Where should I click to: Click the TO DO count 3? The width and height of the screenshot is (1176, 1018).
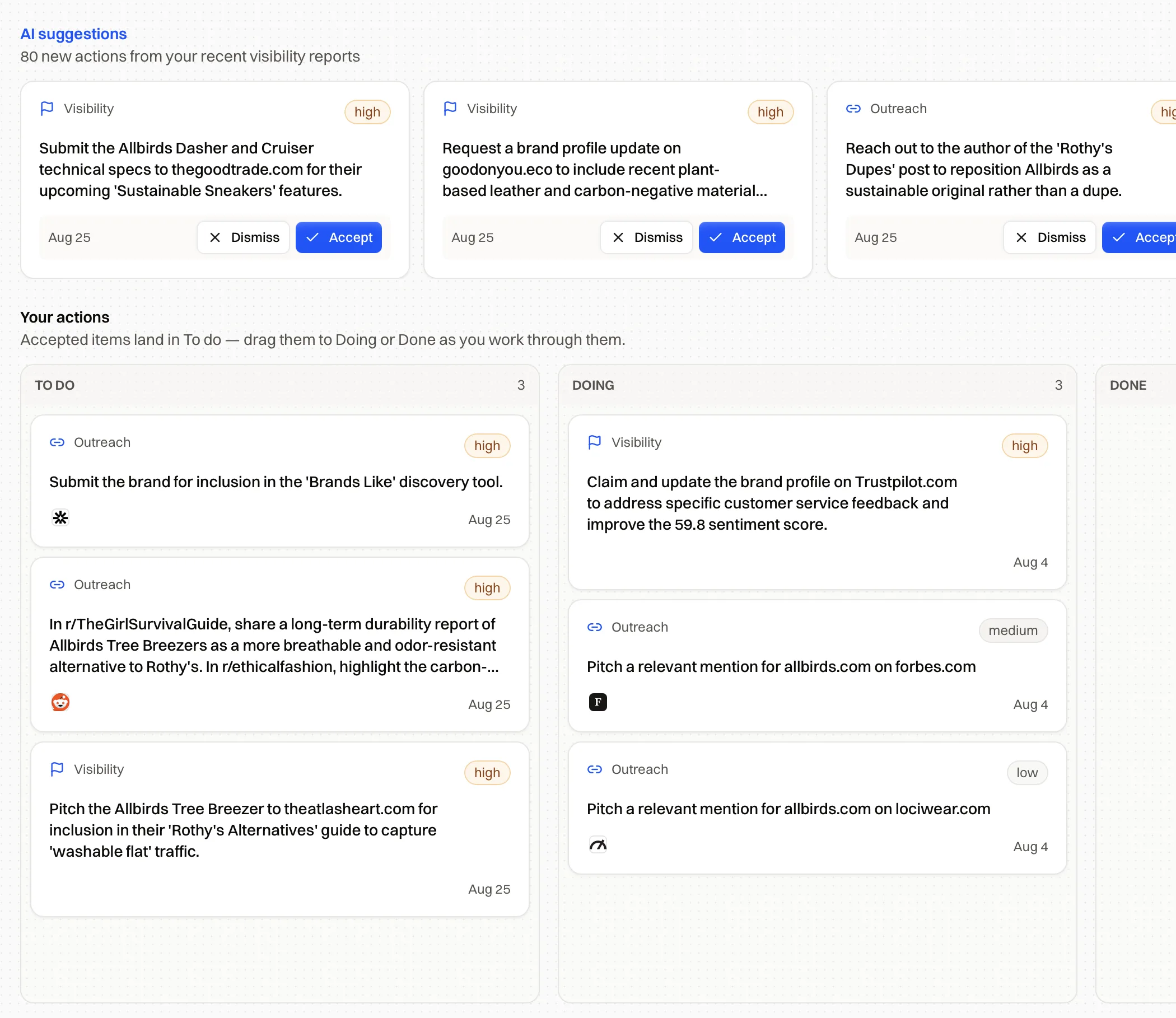(x=521, y=385)
